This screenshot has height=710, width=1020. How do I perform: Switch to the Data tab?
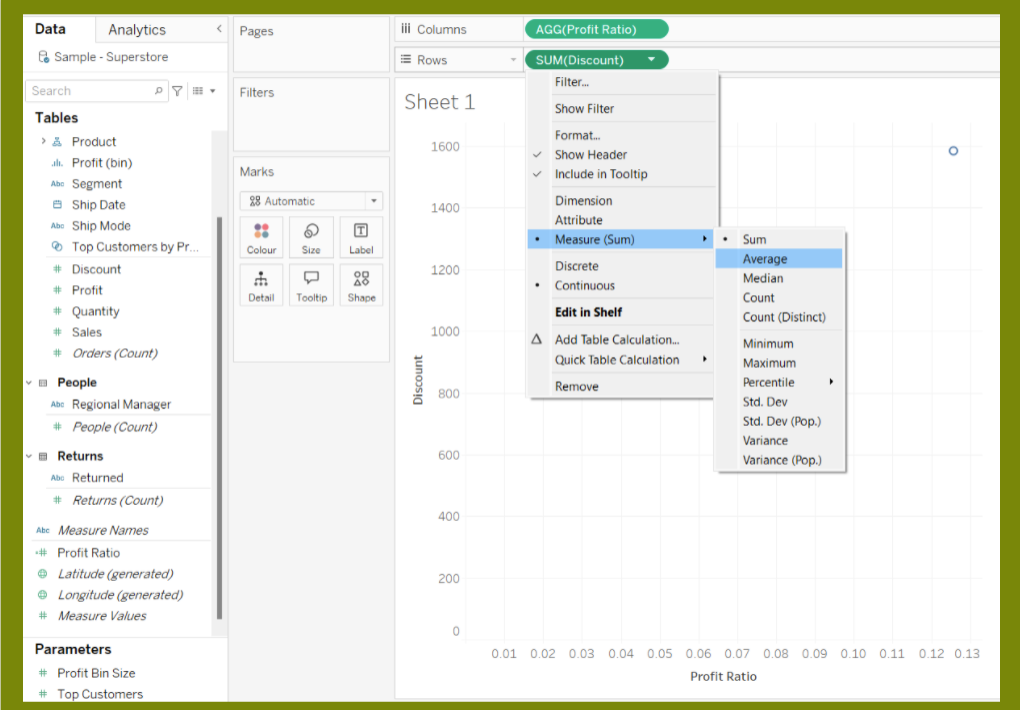[50, 29]
